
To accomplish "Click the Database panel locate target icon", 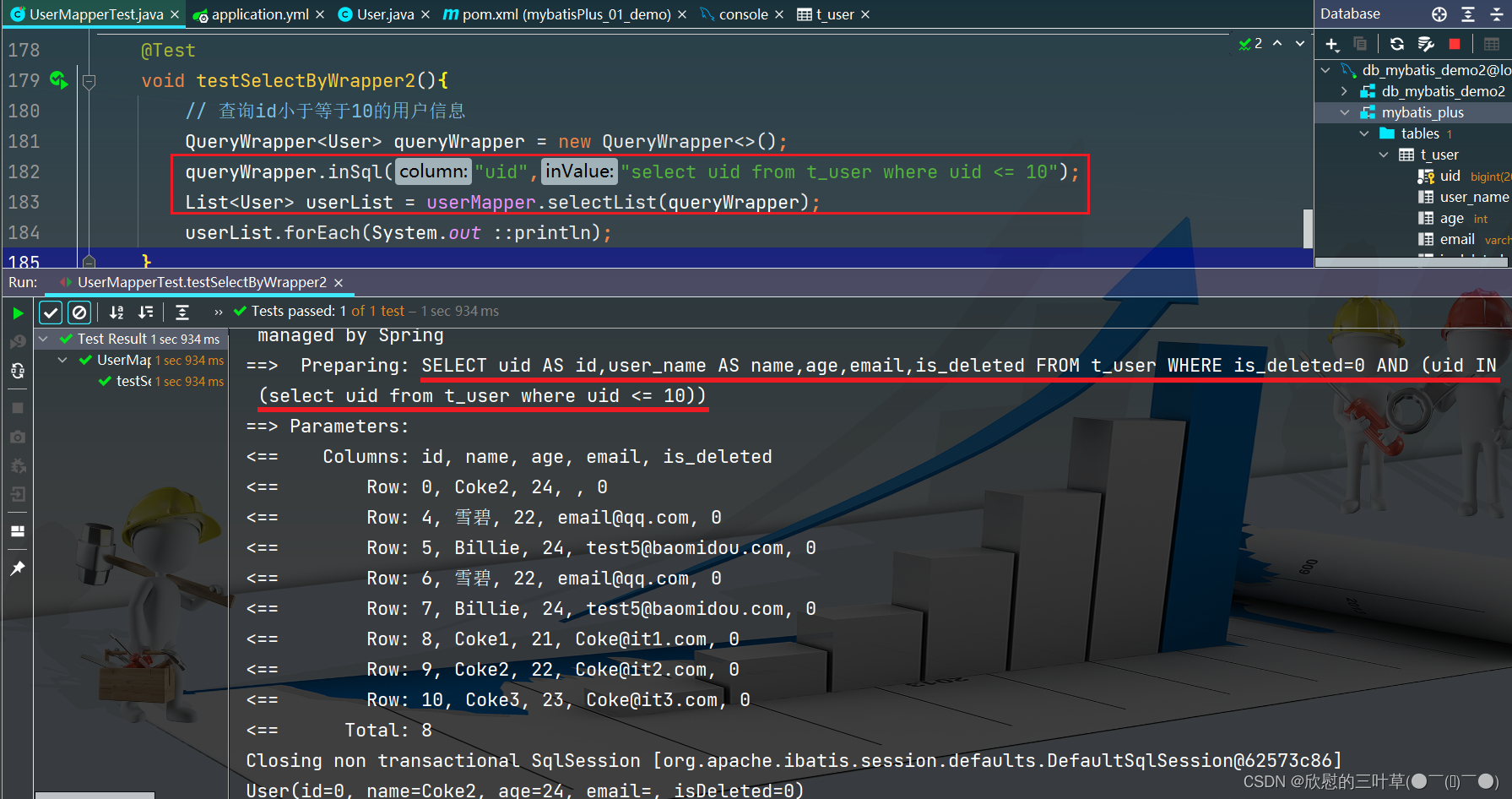I will [x=1439, y=14].
